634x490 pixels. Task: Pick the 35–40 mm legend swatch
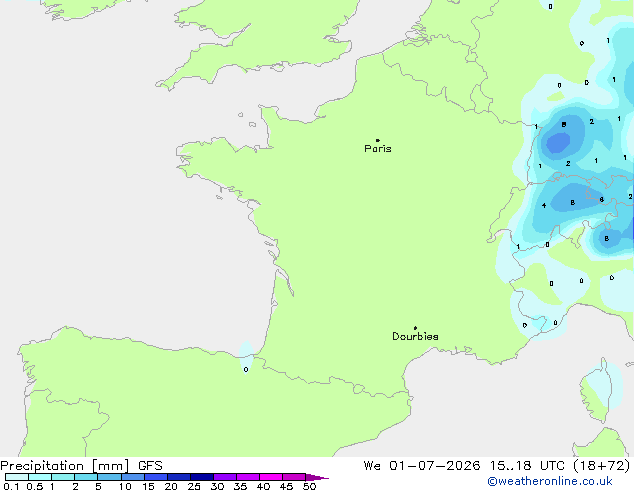(248, 477)
